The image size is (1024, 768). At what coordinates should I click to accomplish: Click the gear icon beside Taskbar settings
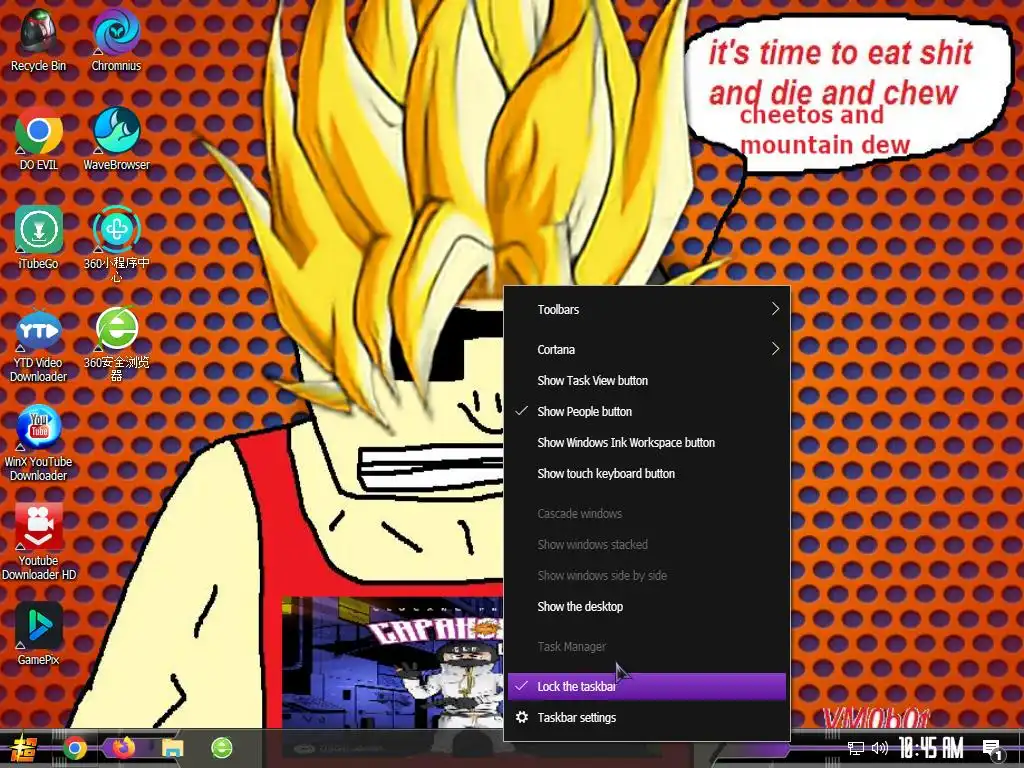pyautogui.click(x=522, y=717)
